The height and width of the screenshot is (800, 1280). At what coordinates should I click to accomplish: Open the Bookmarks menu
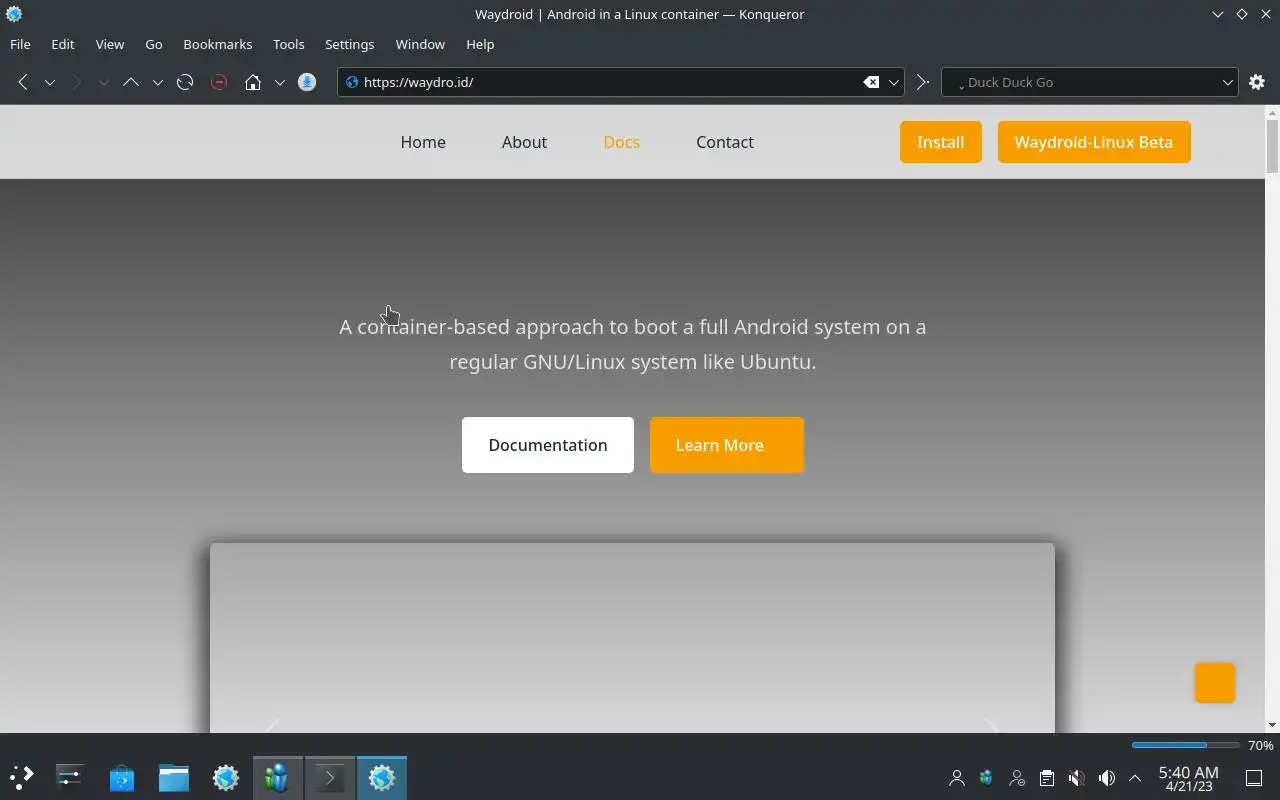218,44
